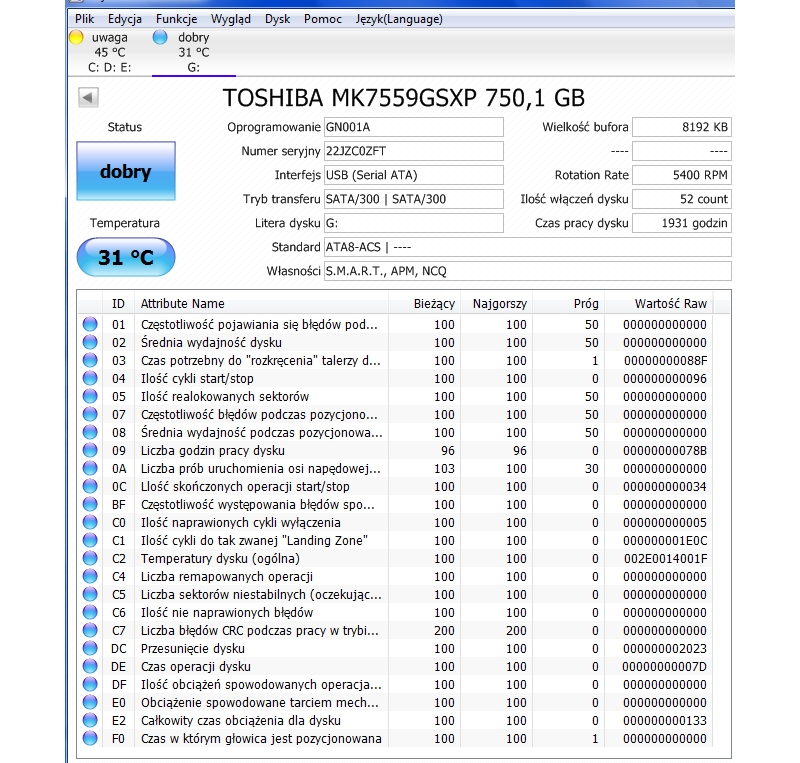Select row 'Przesunięcie dysku'

tap(396, 648)
